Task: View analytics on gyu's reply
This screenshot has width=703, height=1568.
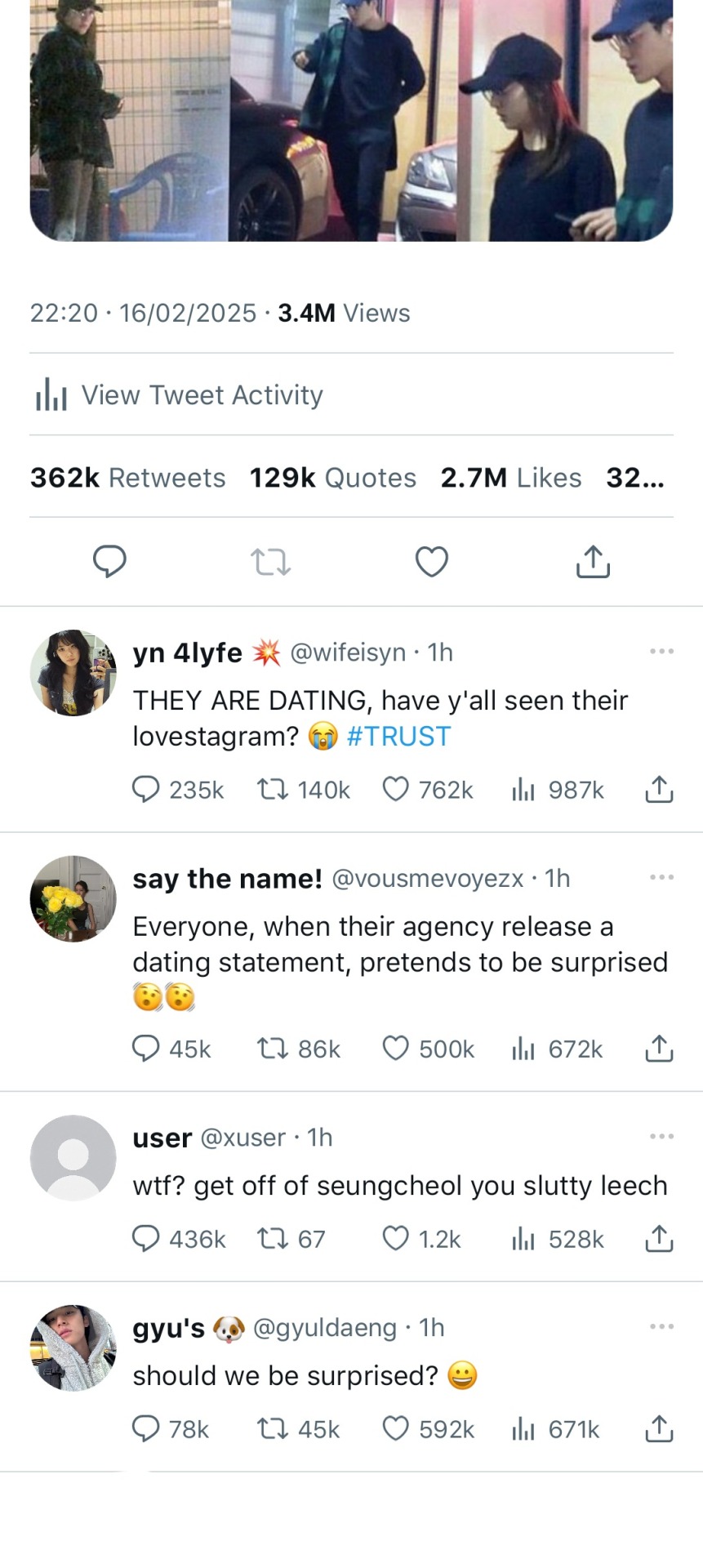Action: pyautogui.click(x=523, y=1428)
